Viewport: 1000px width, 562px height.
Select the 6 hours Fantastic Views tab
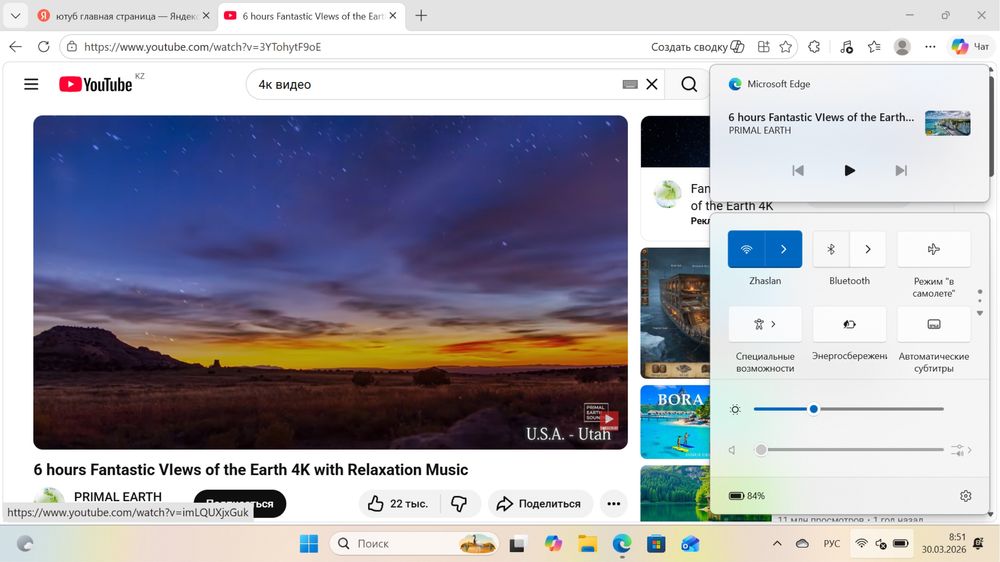click(x=311, y=16)
